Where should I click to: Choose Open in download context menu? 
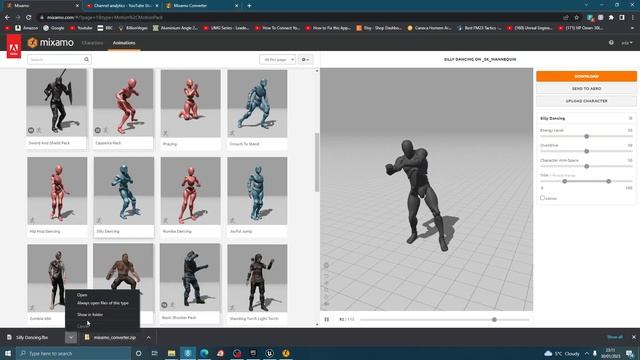(x=82, y=295)
